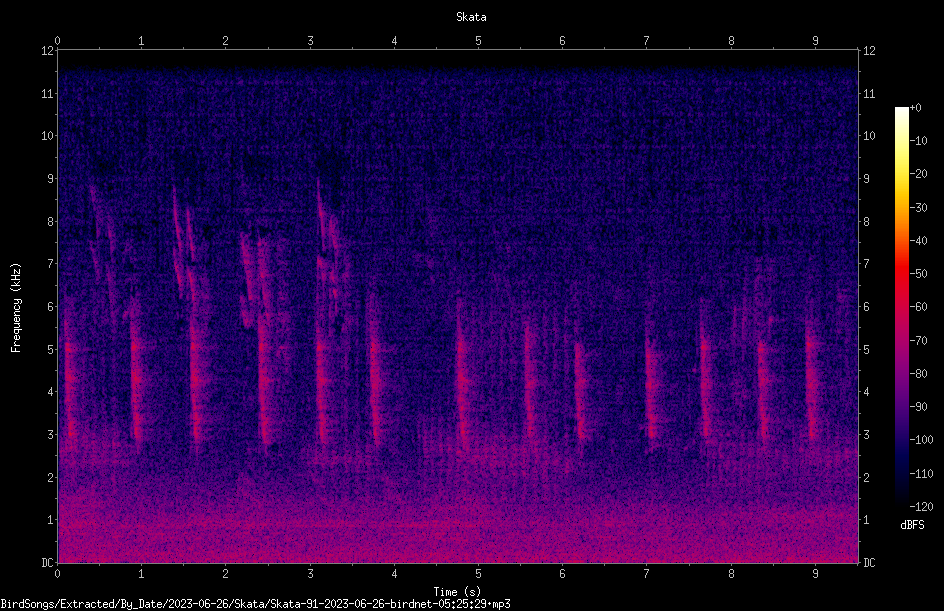Click the "-30" color scale label
This screenshot has height=611, width=944.
918,208
